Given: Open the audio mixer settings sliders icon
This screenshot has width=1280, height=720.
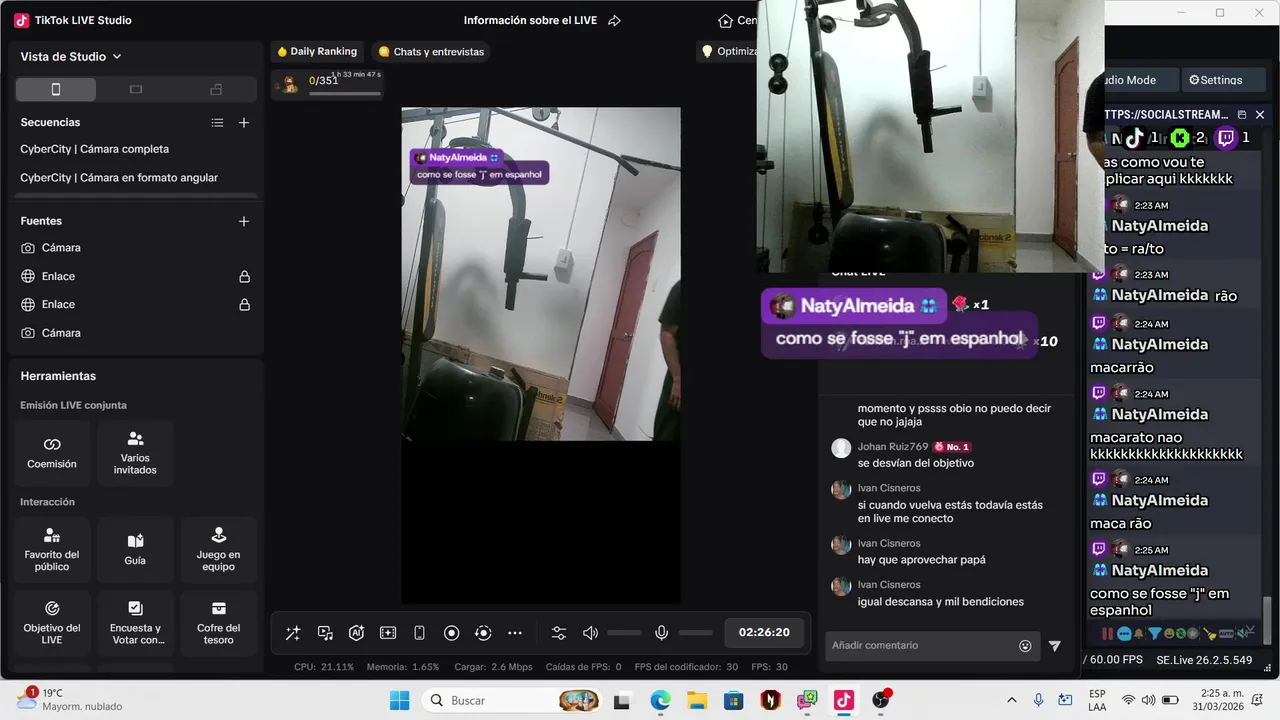Looking at the screenshot, I should pyautogui.click(x=559, y=633).
